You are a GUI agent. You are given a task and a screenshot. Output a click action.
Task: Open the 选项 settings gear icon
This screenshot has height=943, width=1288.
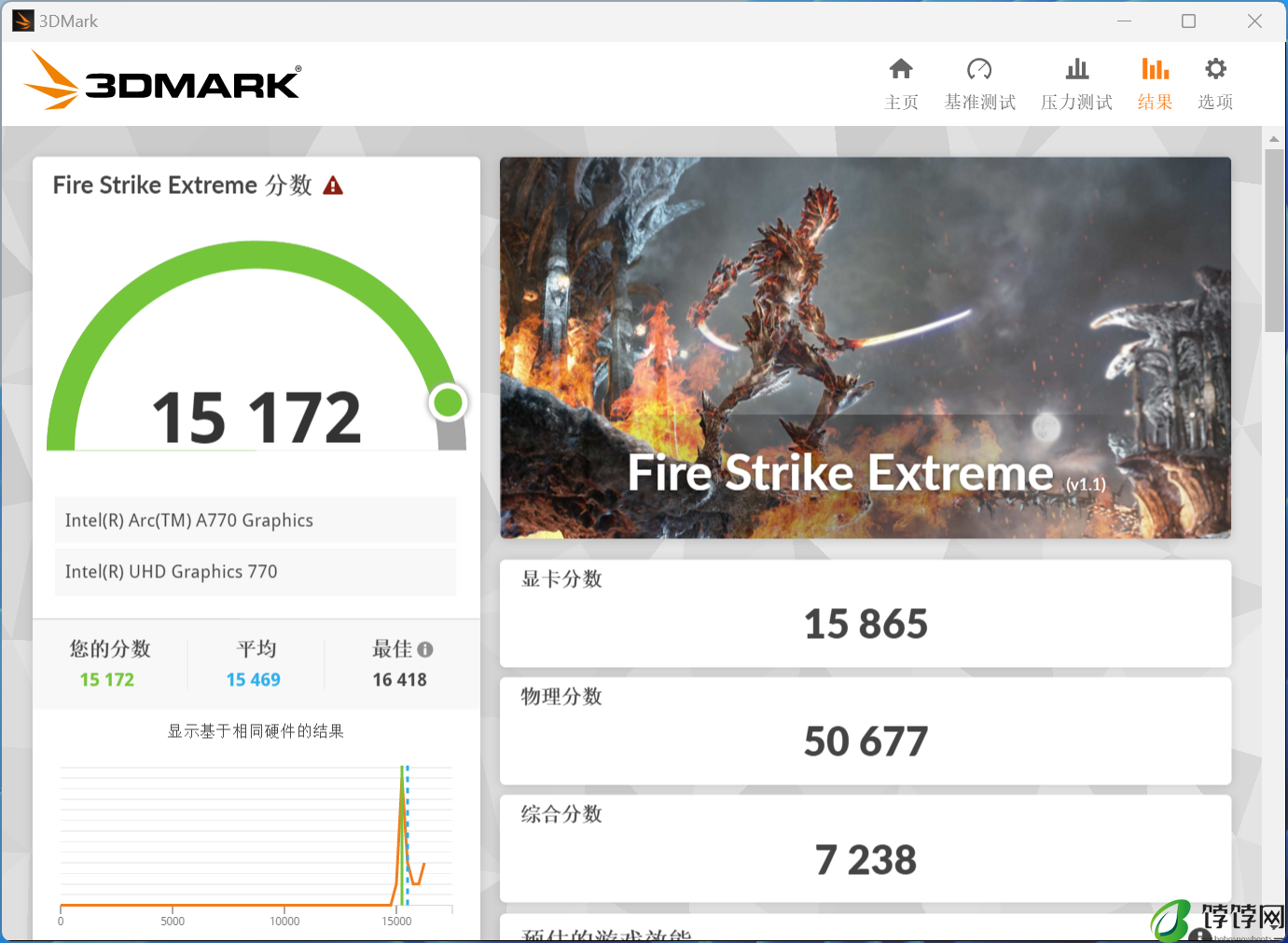[x=1215, y=69]
